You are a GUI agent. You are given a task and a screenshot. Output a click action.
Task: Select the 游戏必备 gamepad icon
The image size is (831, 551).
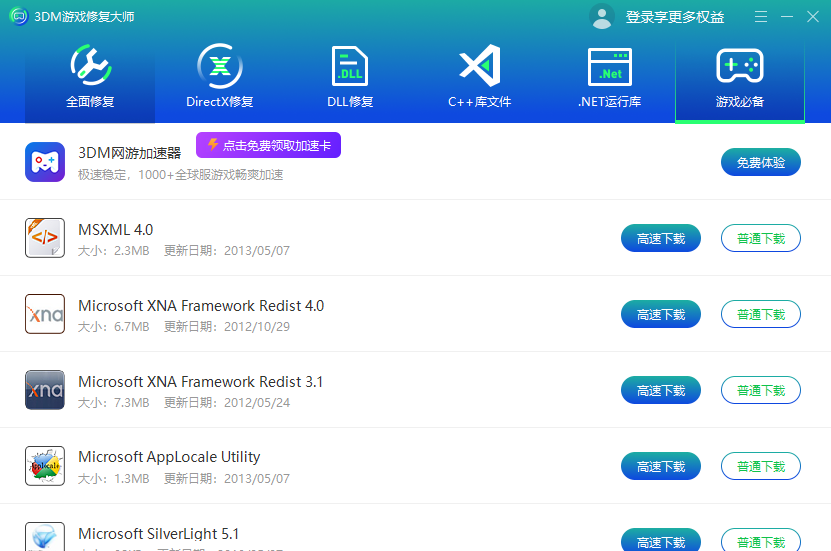tap(740, 66)
